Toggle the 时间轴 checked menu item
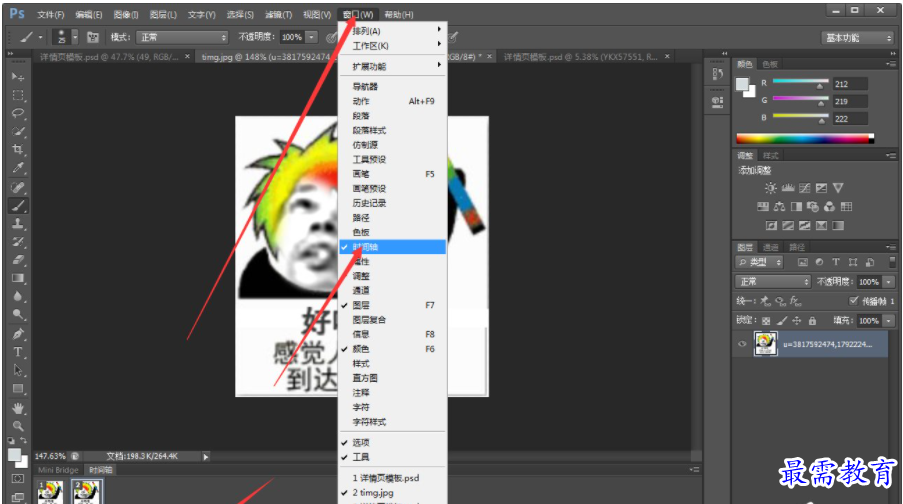This screenshot has height=504, width=903. click(392, 247)
